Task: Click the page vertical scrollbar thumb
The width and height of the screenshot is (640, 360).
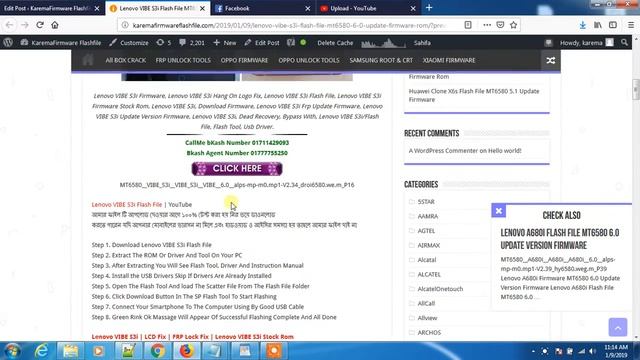Action: [x=636, y=90]
